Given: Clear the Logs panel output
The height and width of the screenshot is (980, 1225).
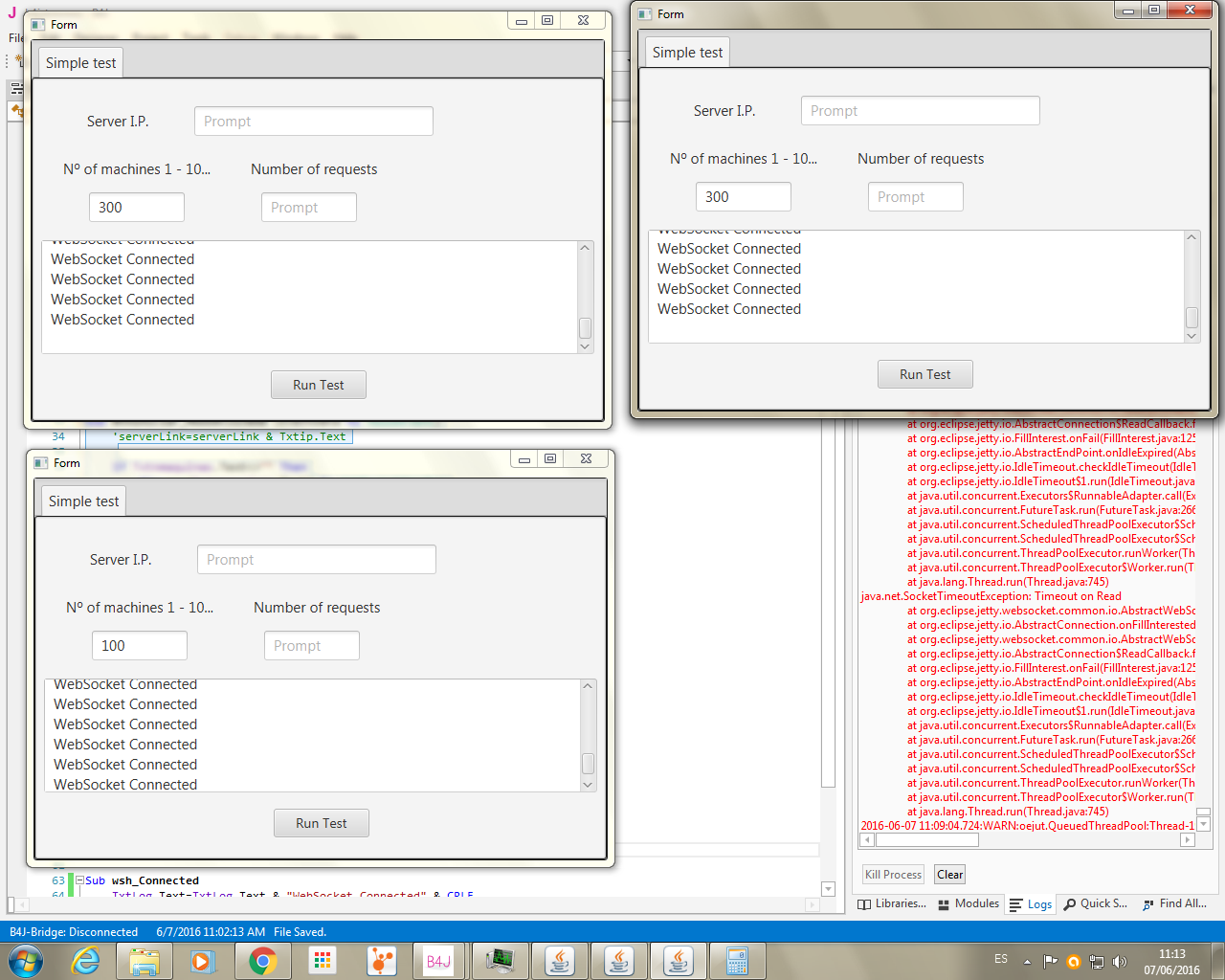Looking at the screenshot, I should click(x=950, y=875).
